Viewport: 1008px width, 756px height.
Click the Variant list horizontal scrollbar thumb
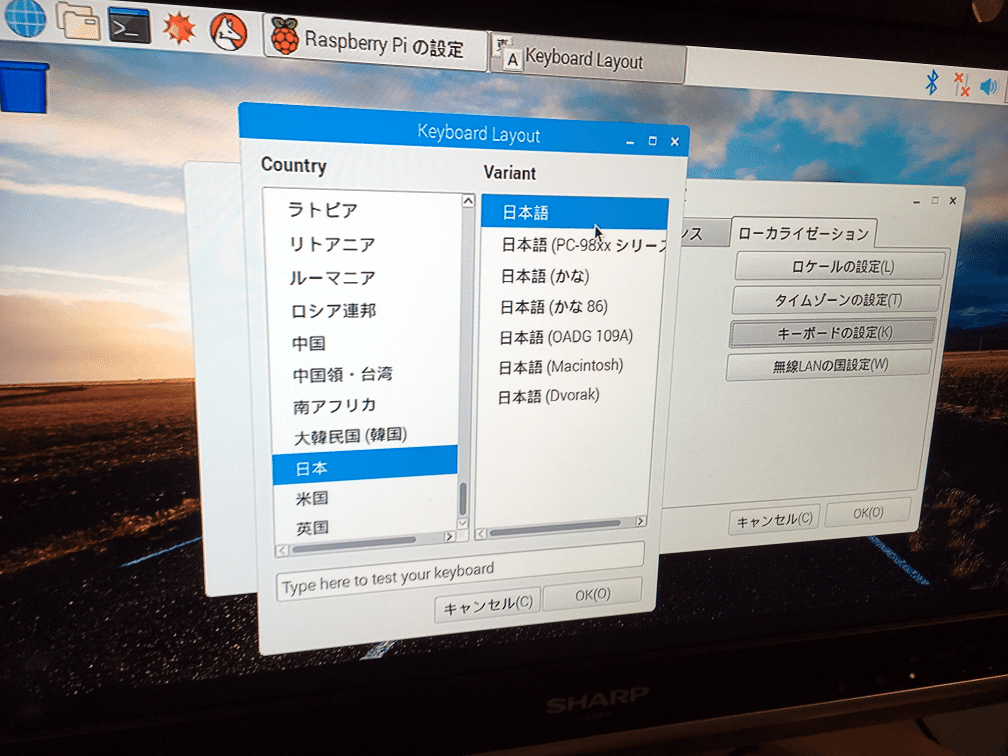coord(554,528)
